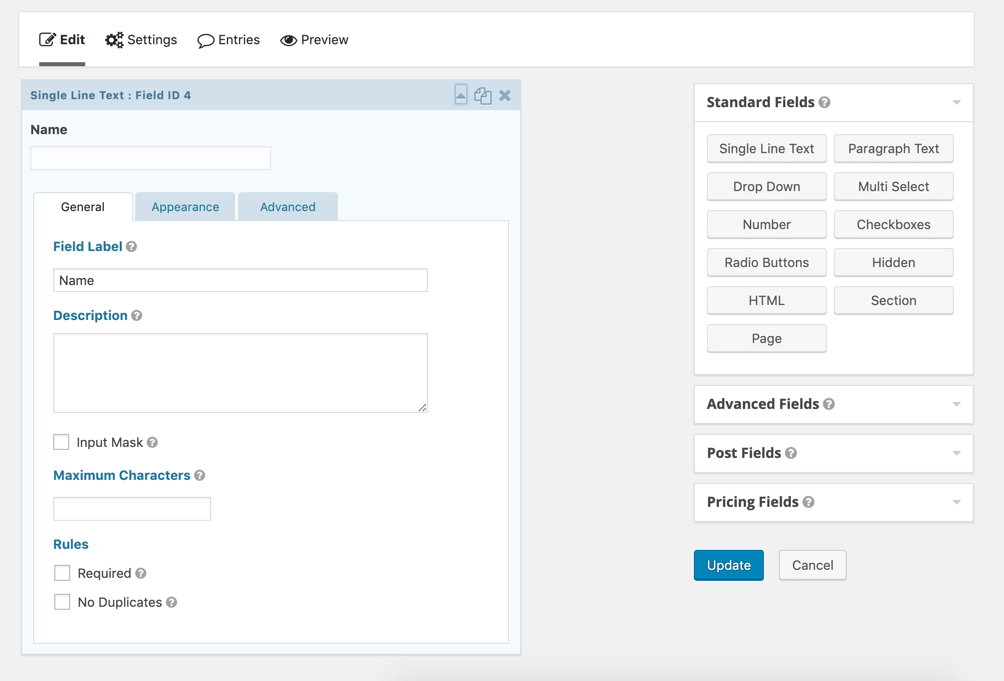Add an HTML field

pos(766,300)
